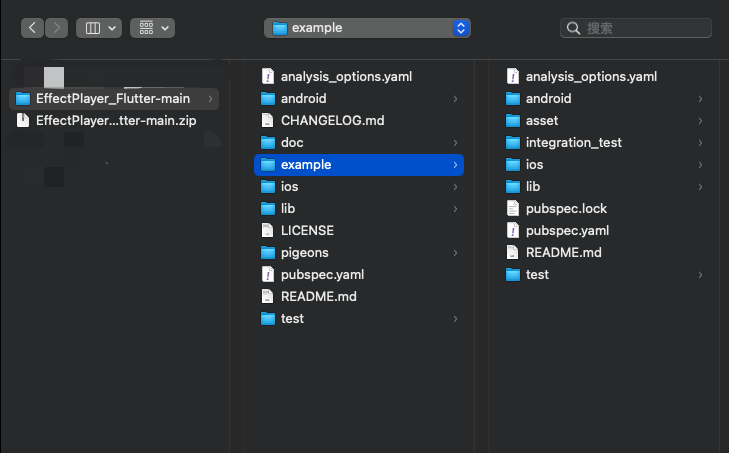Expand the integration_test folder chevron
The height and width of the screenshot is (453, 729).
click(700, 143)
